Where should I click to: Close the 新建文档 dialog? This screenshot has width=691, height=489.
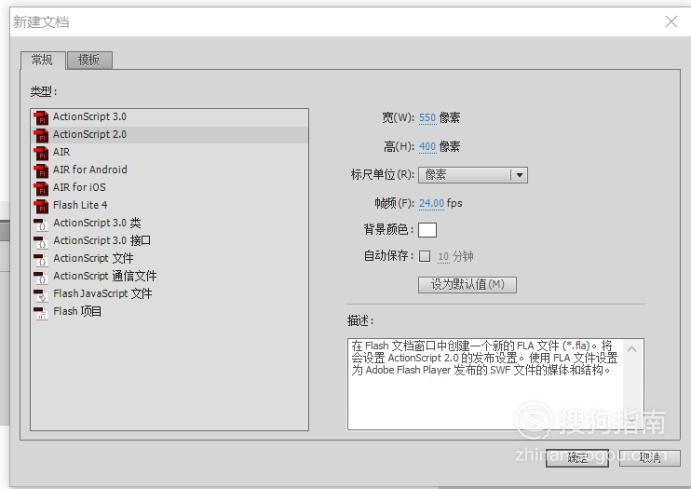(671, 22)
